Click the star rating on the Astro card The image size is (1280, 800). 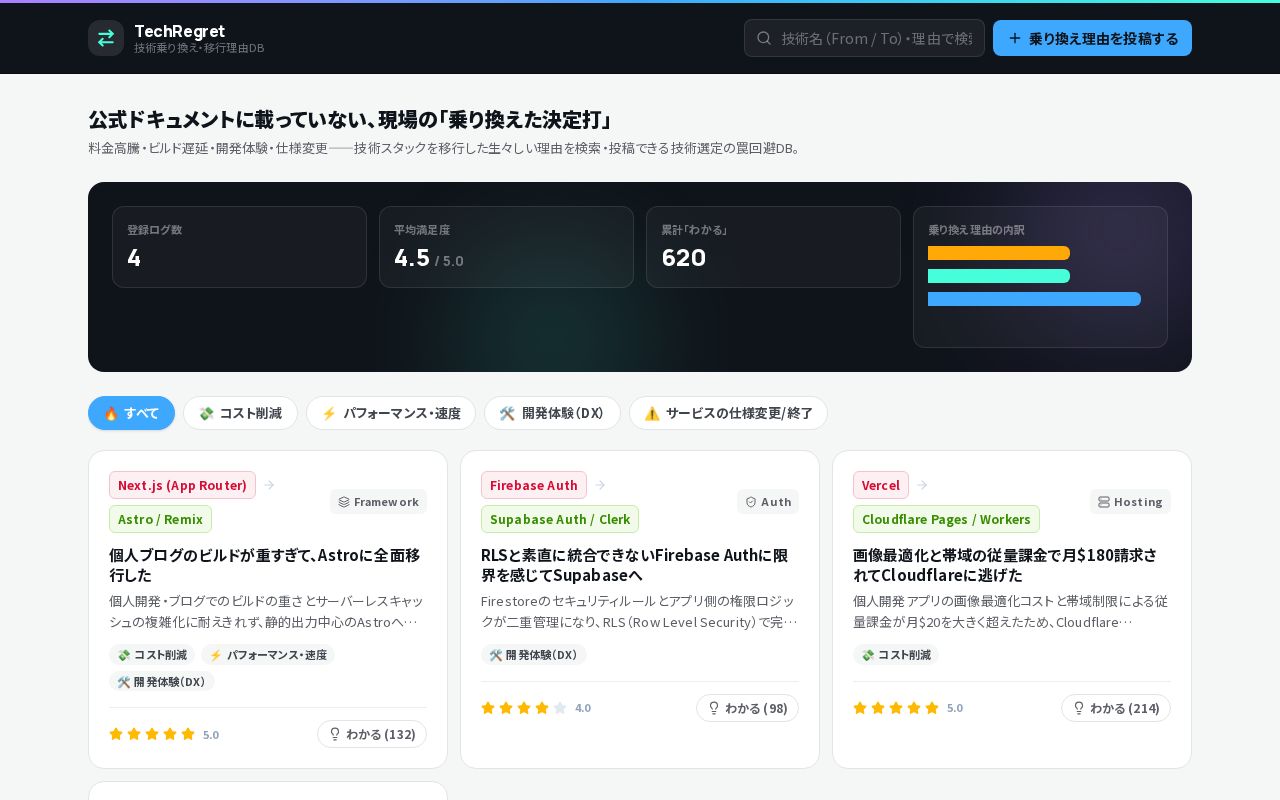(152, 734)
